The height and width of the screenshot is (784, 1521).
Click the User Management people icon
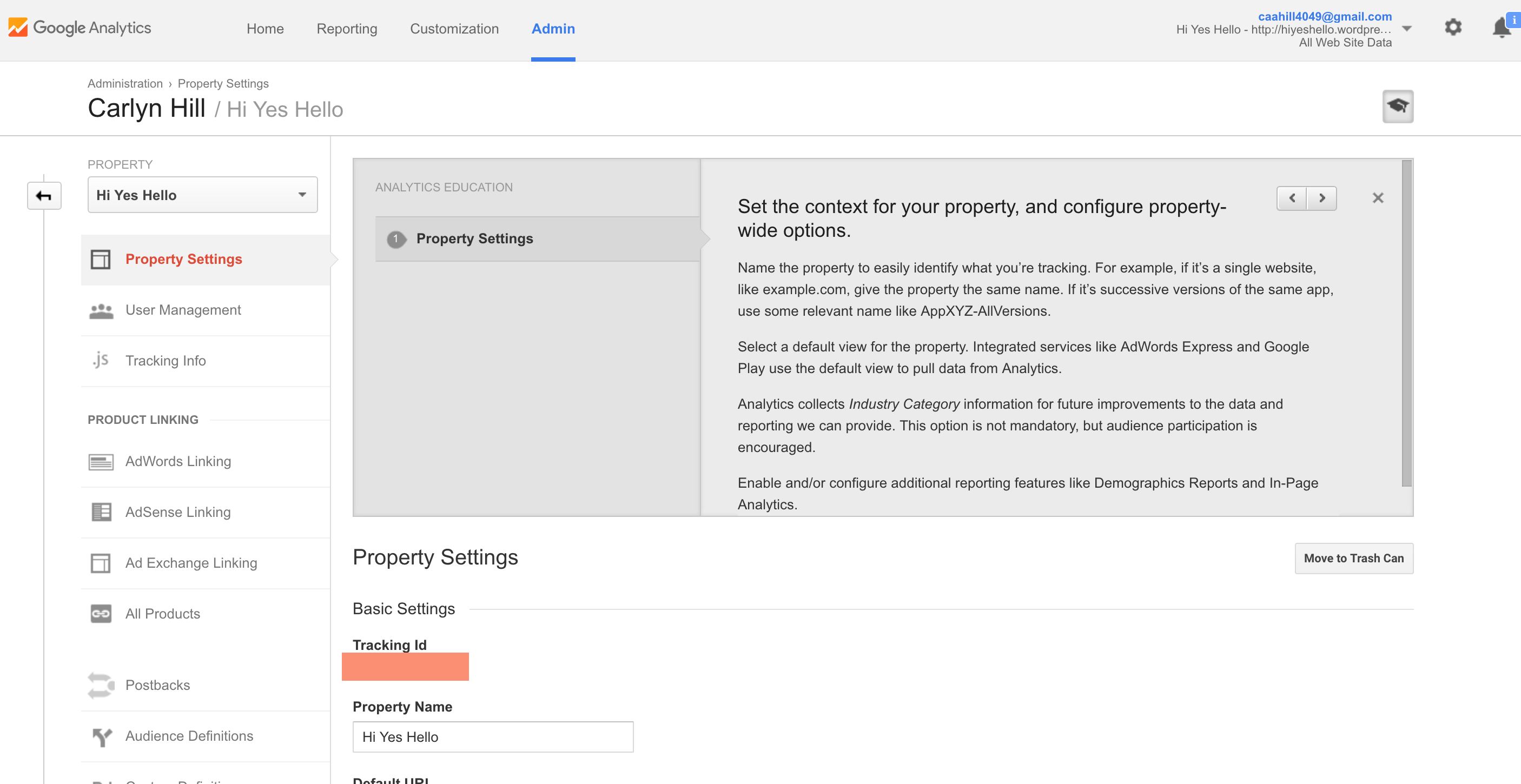101,310
